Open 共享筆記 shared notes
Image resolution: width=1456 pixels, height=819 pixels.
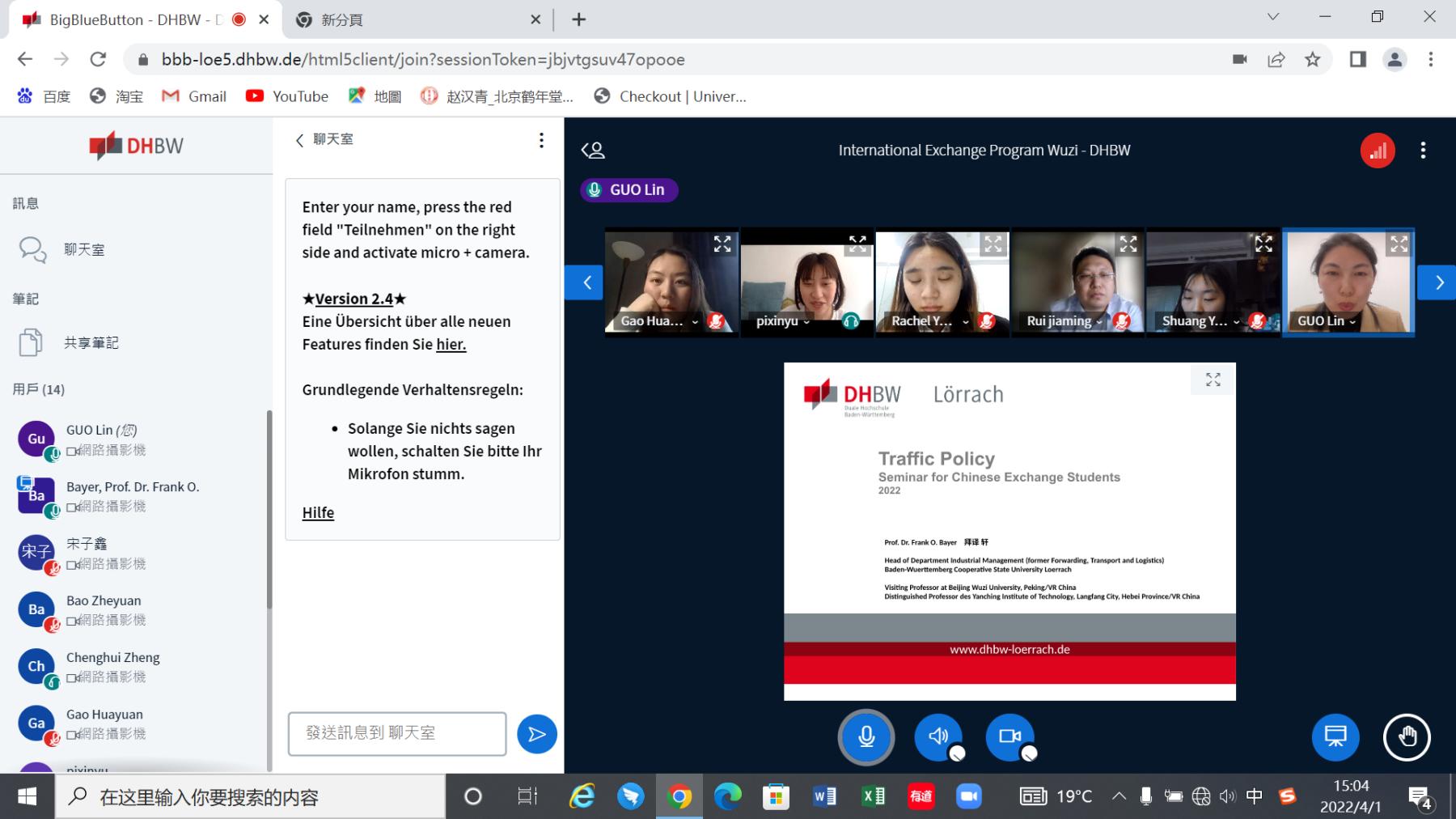(x=91, y=343)
